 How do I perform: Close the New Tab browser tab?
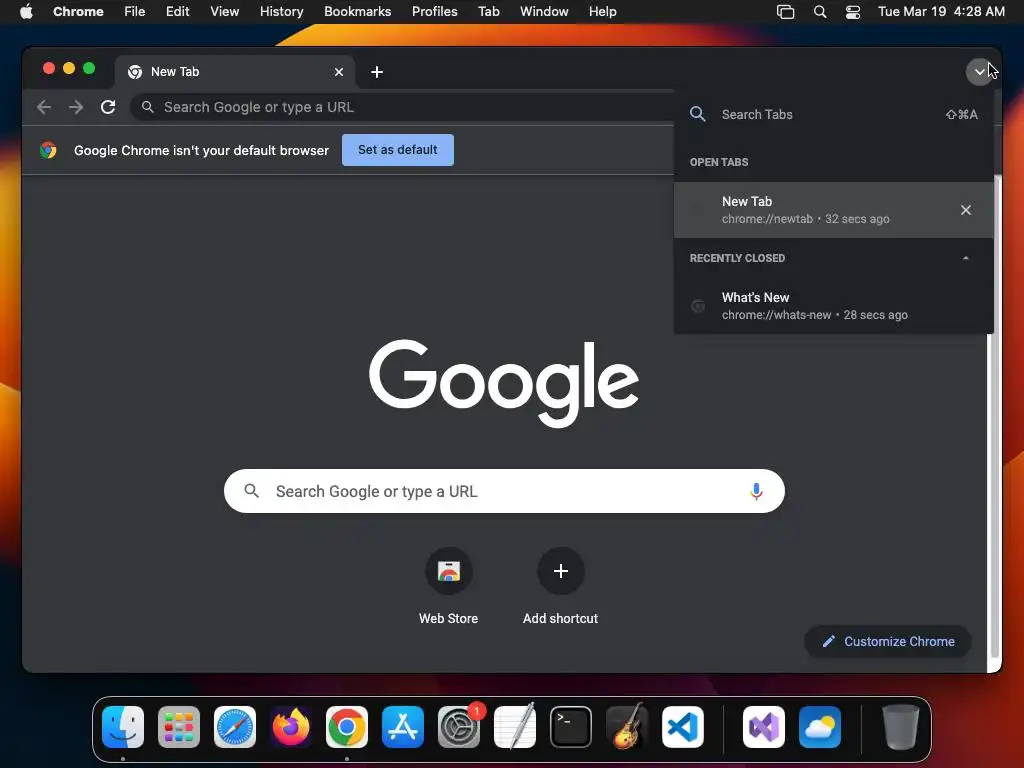(x=339, y=72)
